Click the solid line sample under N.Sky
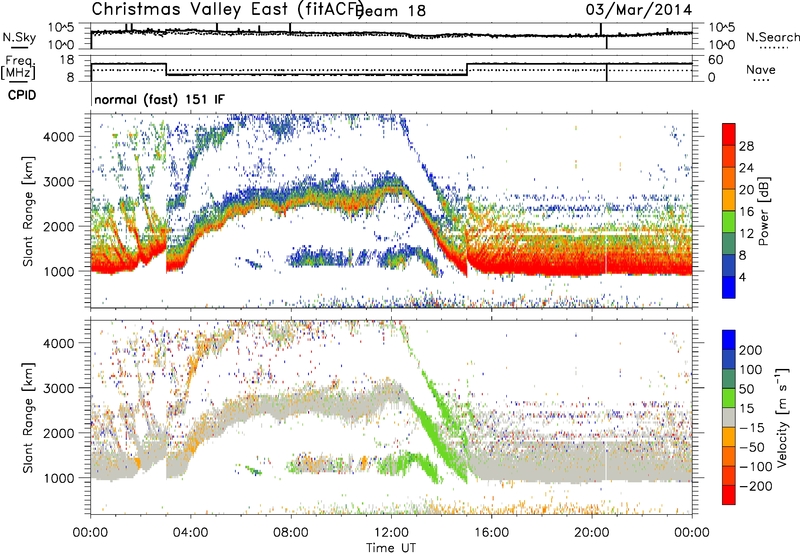This screenshot has height=554, width=800. [x=19, y=47]
